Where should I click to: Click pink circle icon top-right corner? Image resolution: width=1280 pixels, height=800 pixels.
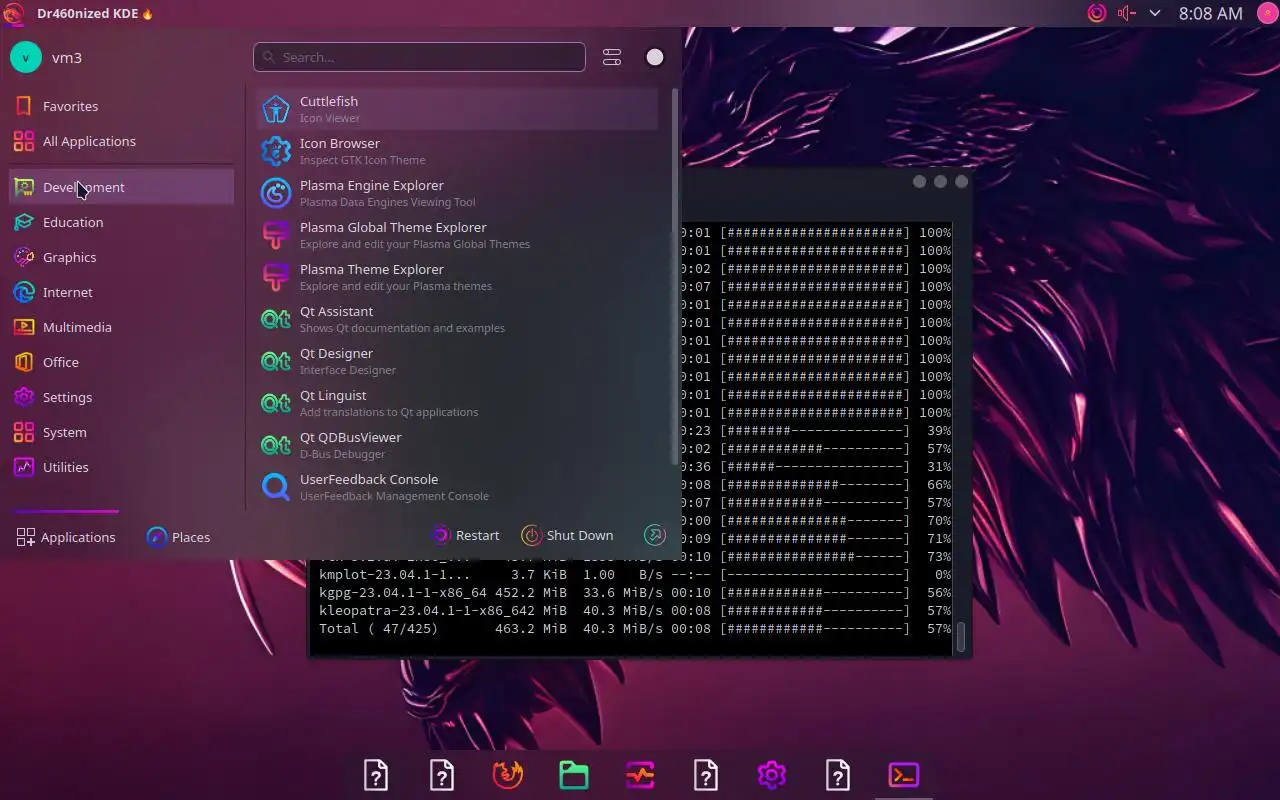click(1266, 13)
